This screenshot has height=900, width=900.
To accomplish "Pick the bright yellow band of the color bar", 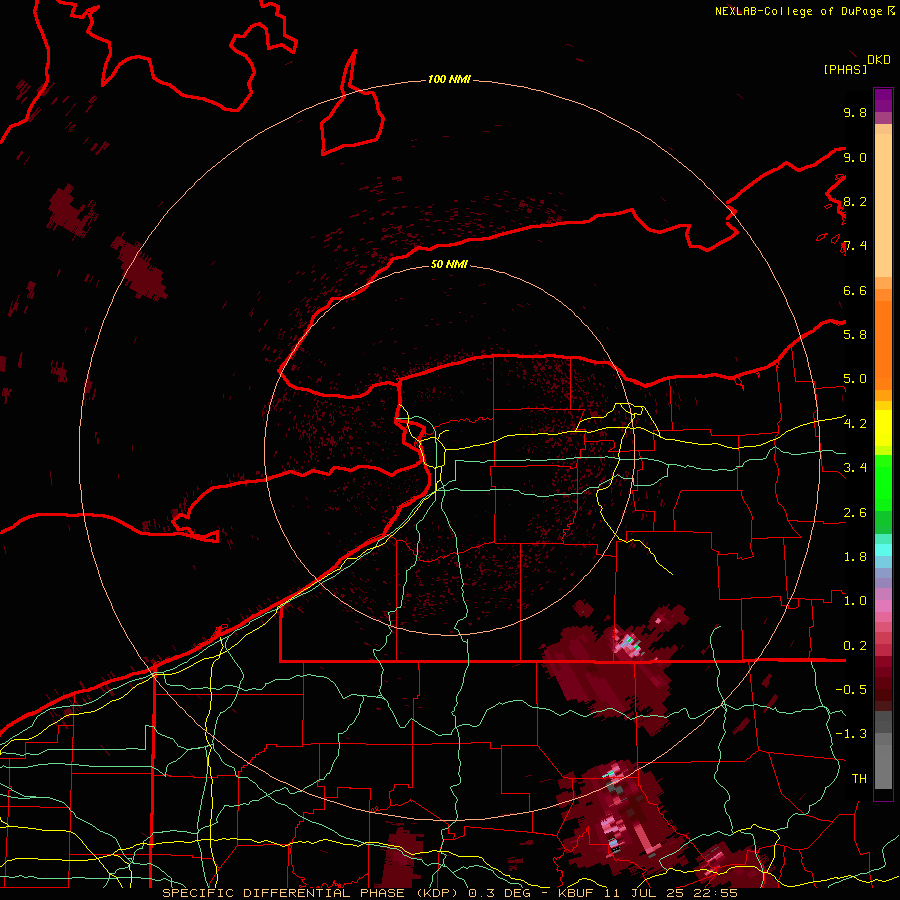I will (883, 428).
